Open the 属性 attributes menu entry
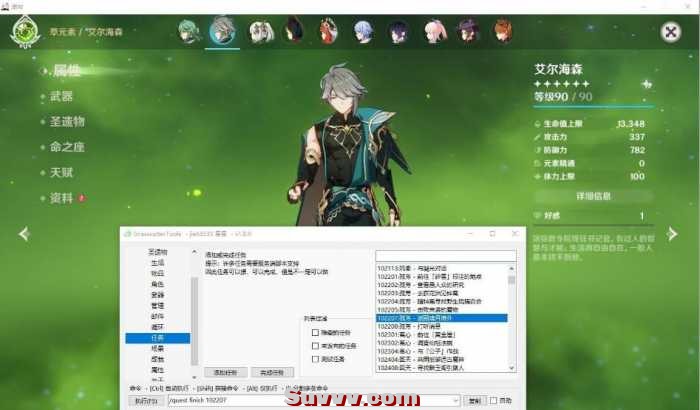The height and width of the screenshot is (410, 700). pyautogui.click(x=67, y=71)
